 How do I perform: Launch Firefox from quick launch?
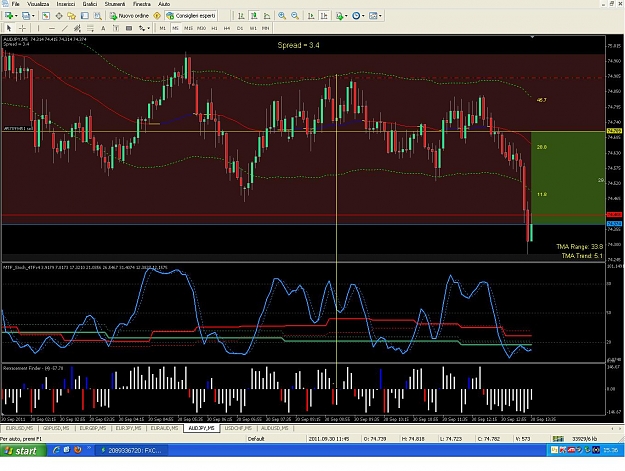tap(77, 450)
